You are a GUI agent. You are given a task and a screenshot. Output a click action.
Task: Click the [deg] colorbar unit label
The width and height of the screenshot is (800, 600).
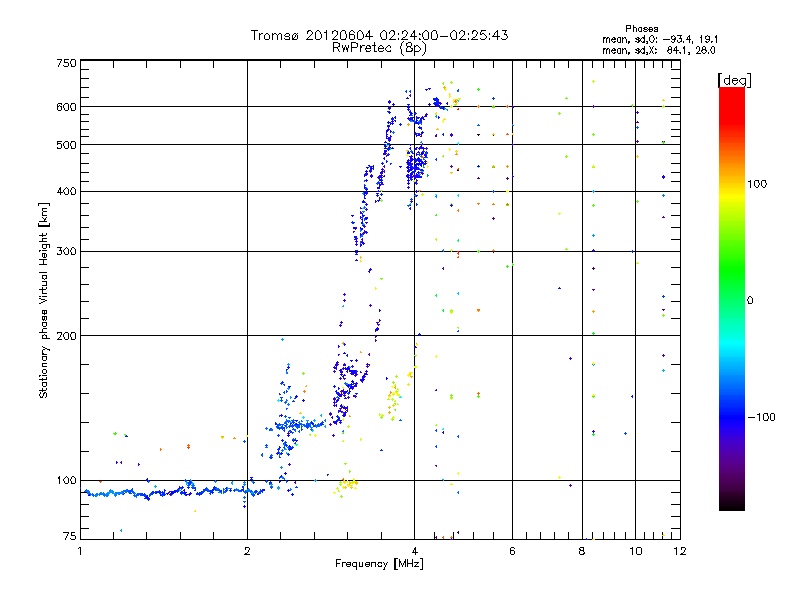[x=735, y=80]
